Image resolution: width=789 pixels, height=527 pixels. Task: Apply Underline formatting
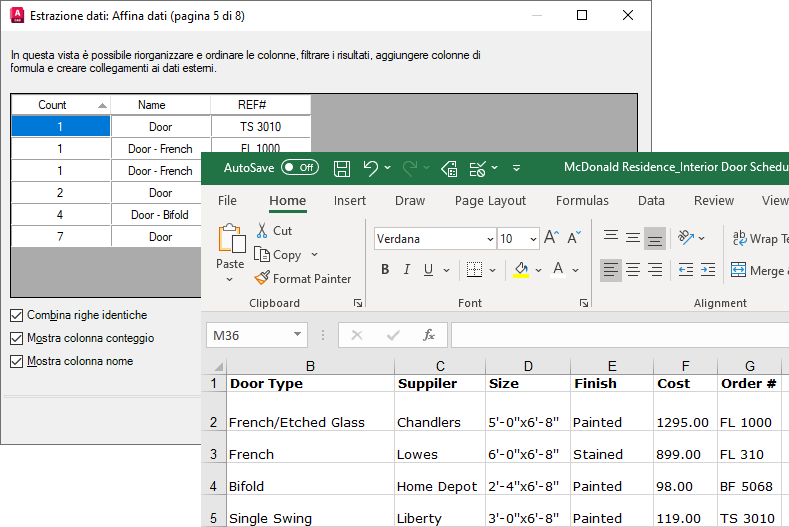coord(428,270)
